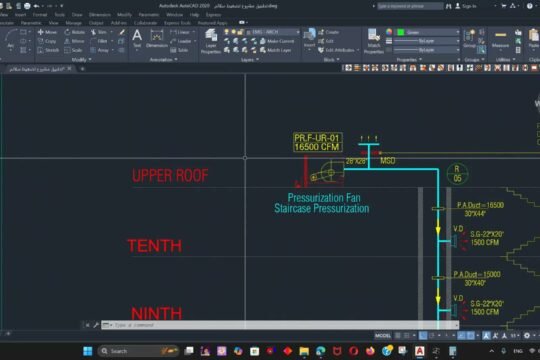Screen dimensions: 540x360
Task: Activate the Text annotation tool
Action: [x=137, y=38]
